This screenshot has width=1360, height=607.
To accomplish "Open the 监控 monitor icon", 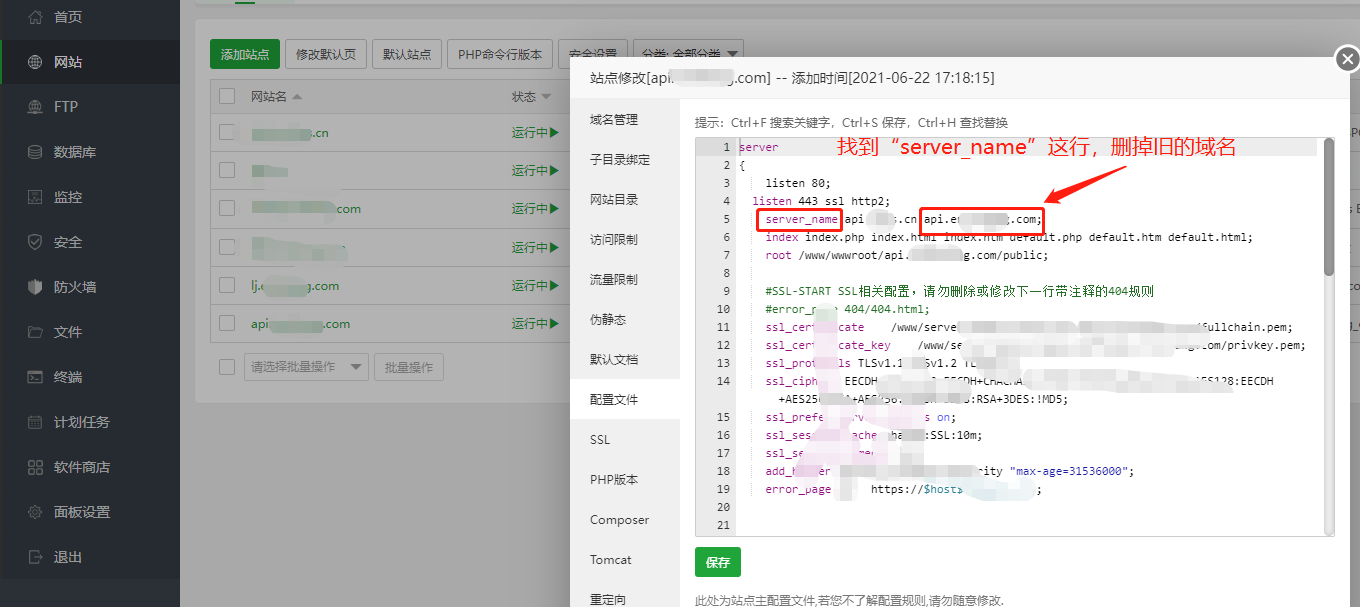I will [x=35, y=197].
